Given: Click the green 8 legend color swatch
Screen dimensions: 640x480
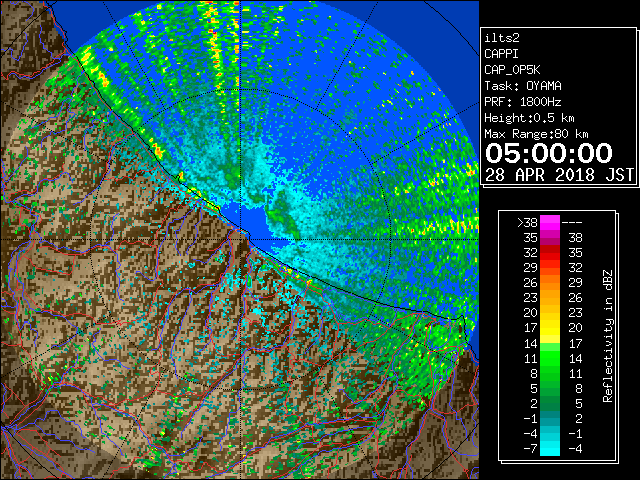Looking at the screenshot, I should [550, 373].
